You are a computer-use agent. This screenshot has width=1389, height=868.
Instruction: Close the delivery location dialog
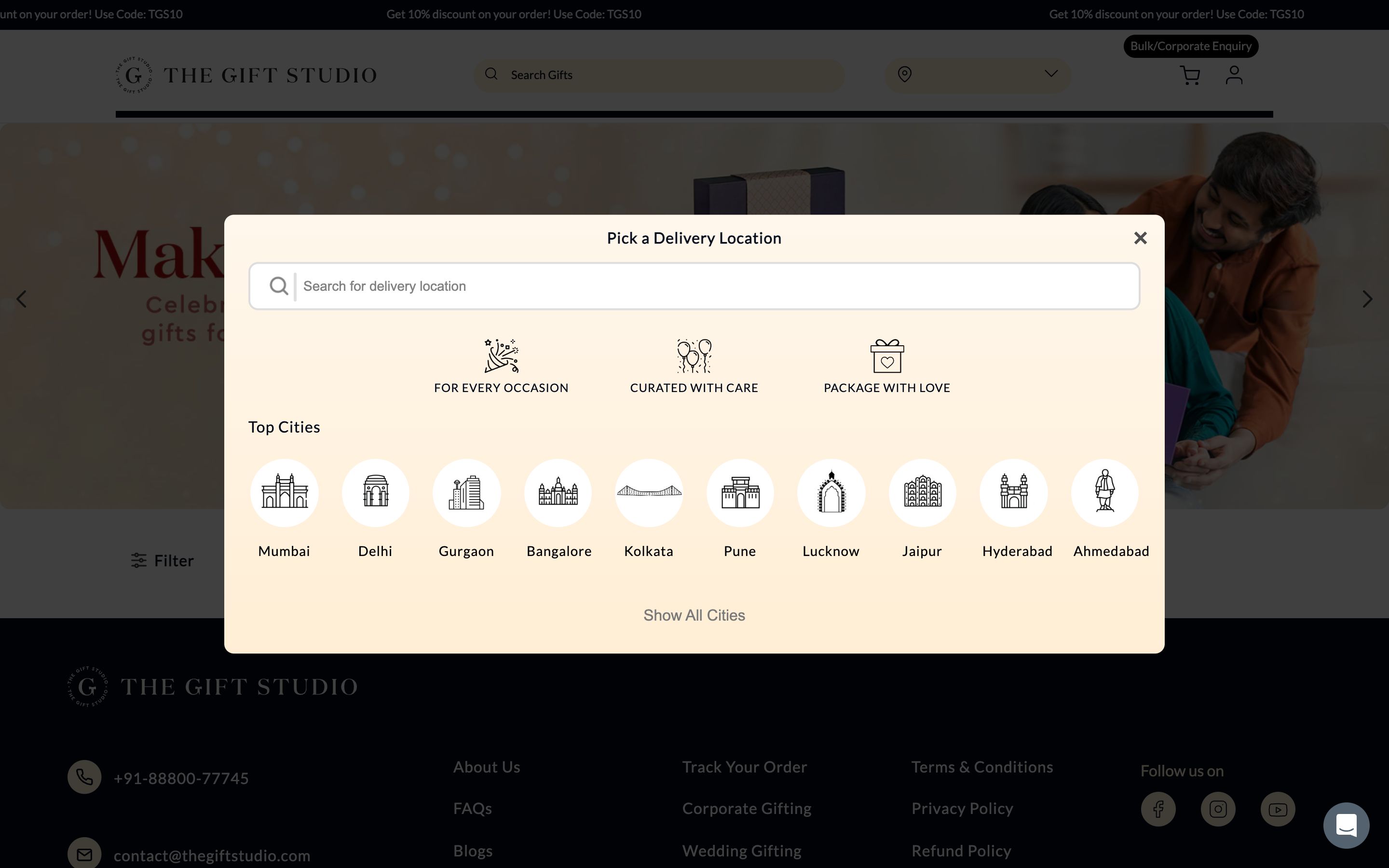[x=1140, y=238]
